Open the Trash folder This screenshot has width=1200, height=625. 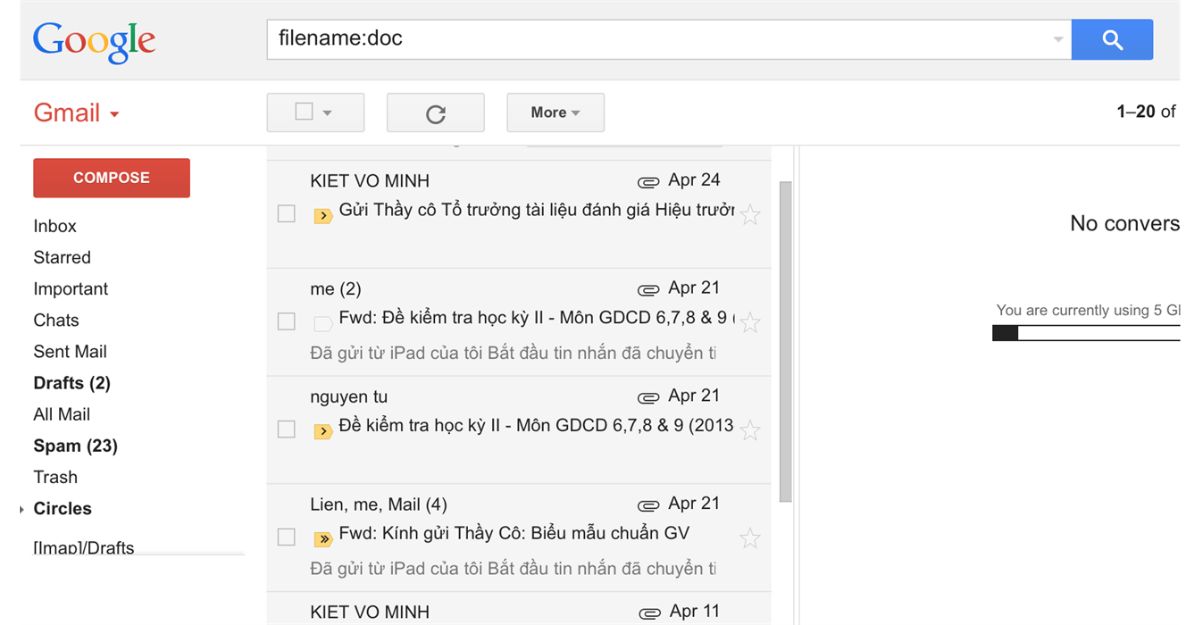(x=55, y=477)
